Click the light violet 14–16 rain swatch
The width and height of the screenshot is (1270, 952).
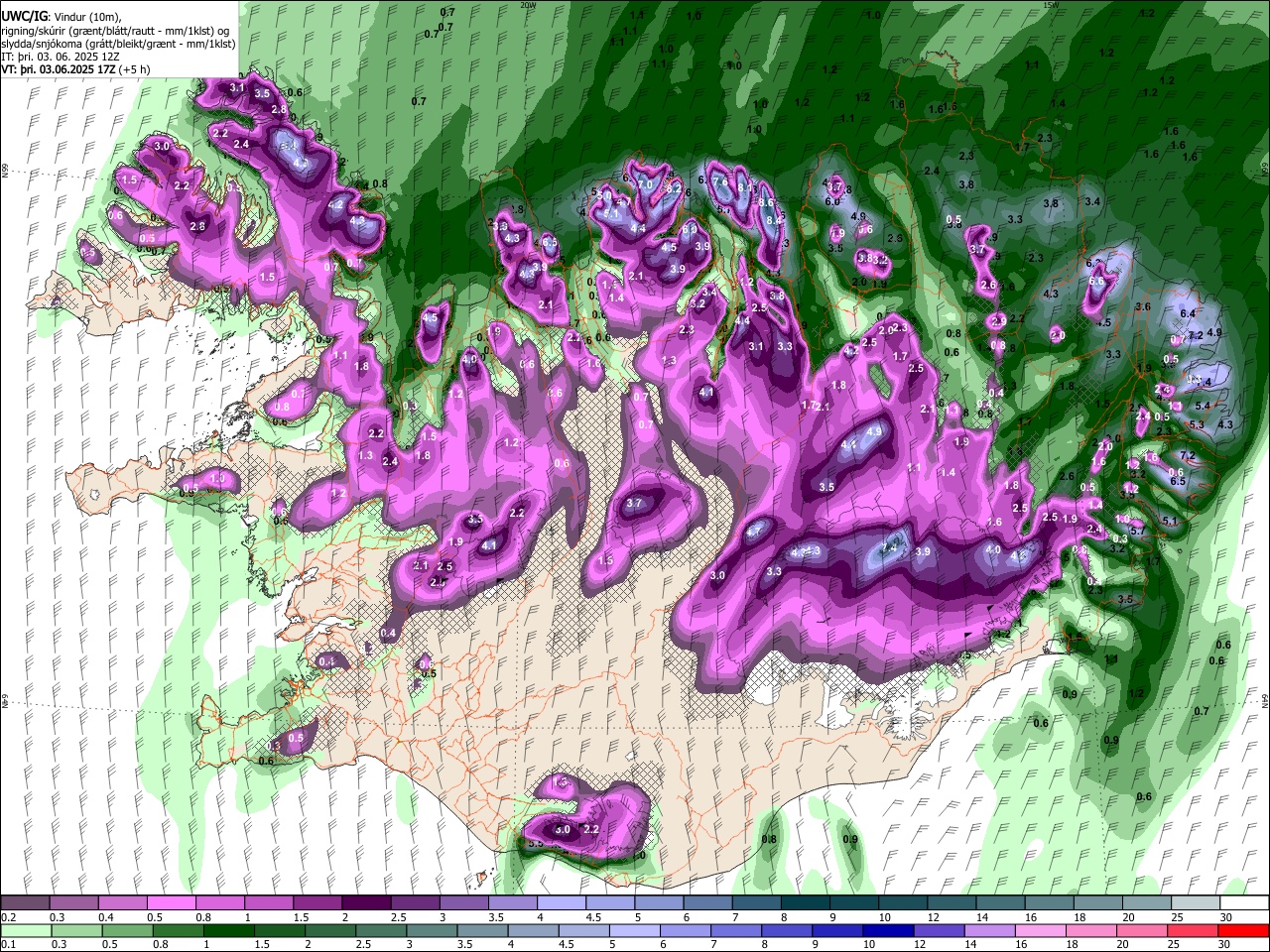click(990, 930)
